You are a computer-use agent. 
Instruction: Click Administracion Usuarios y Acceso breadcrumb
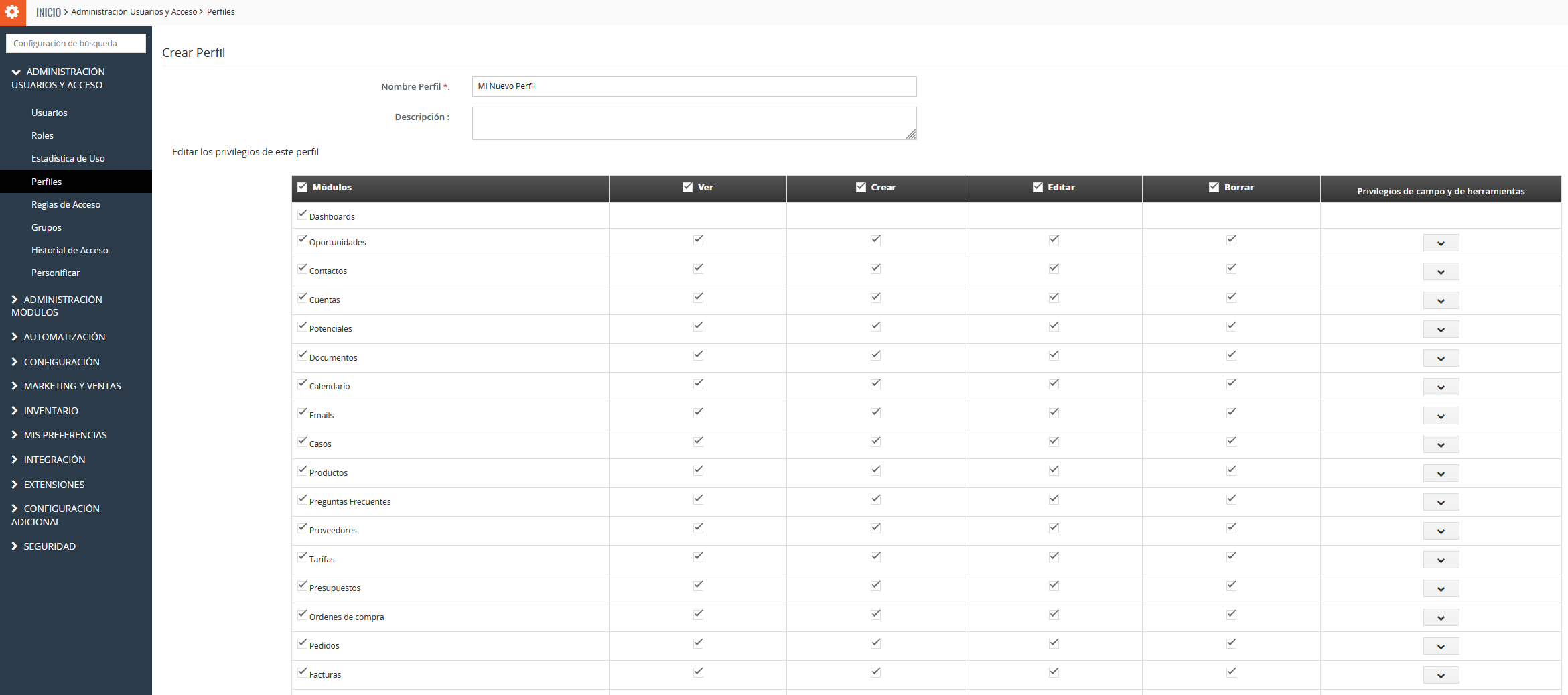(134, 12)
